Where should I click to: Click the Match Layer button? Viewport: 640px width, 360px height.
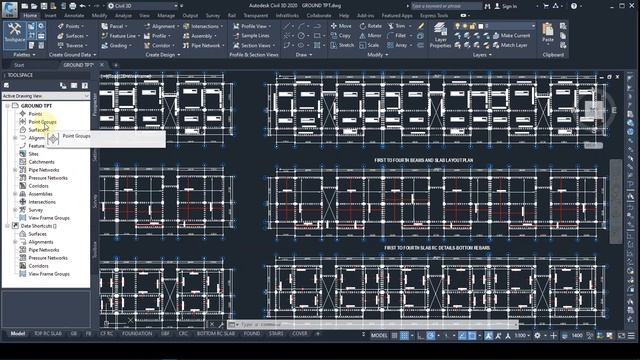click(x=510, y=45)
